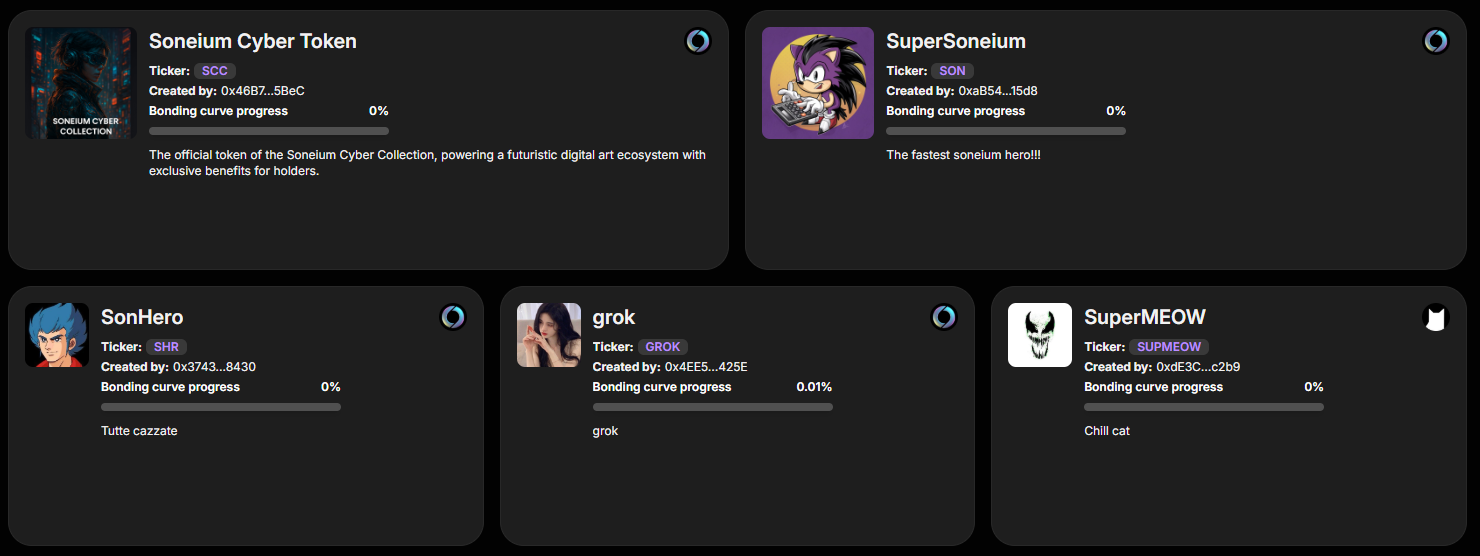Click the grok token avatar image
The image size is (1480, 556).
(549, 335)
